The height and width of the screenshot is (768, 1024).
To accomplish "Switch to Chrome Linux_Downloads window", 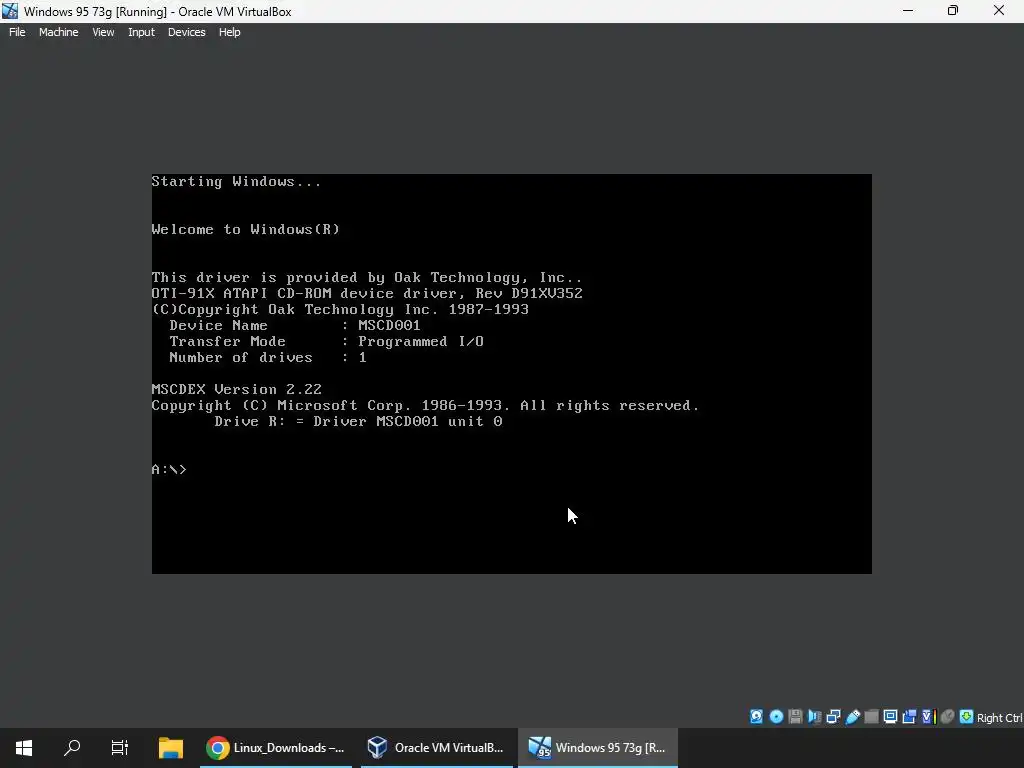I will pos(275,748).
